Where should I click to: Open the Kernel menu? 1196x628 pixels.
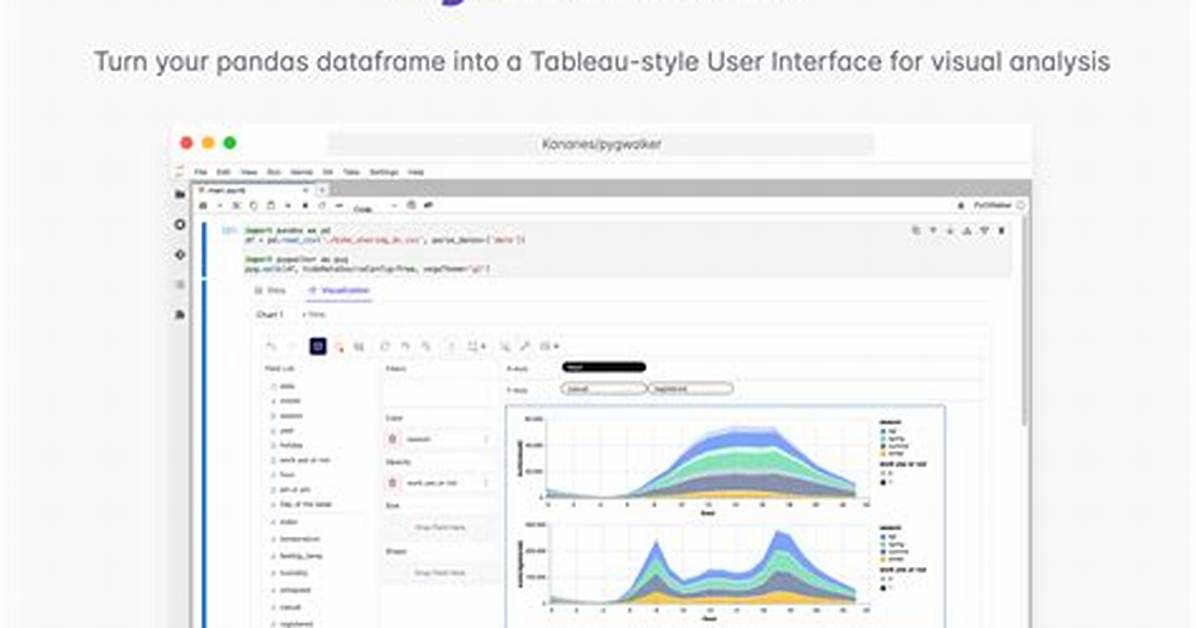pos(301,172)
